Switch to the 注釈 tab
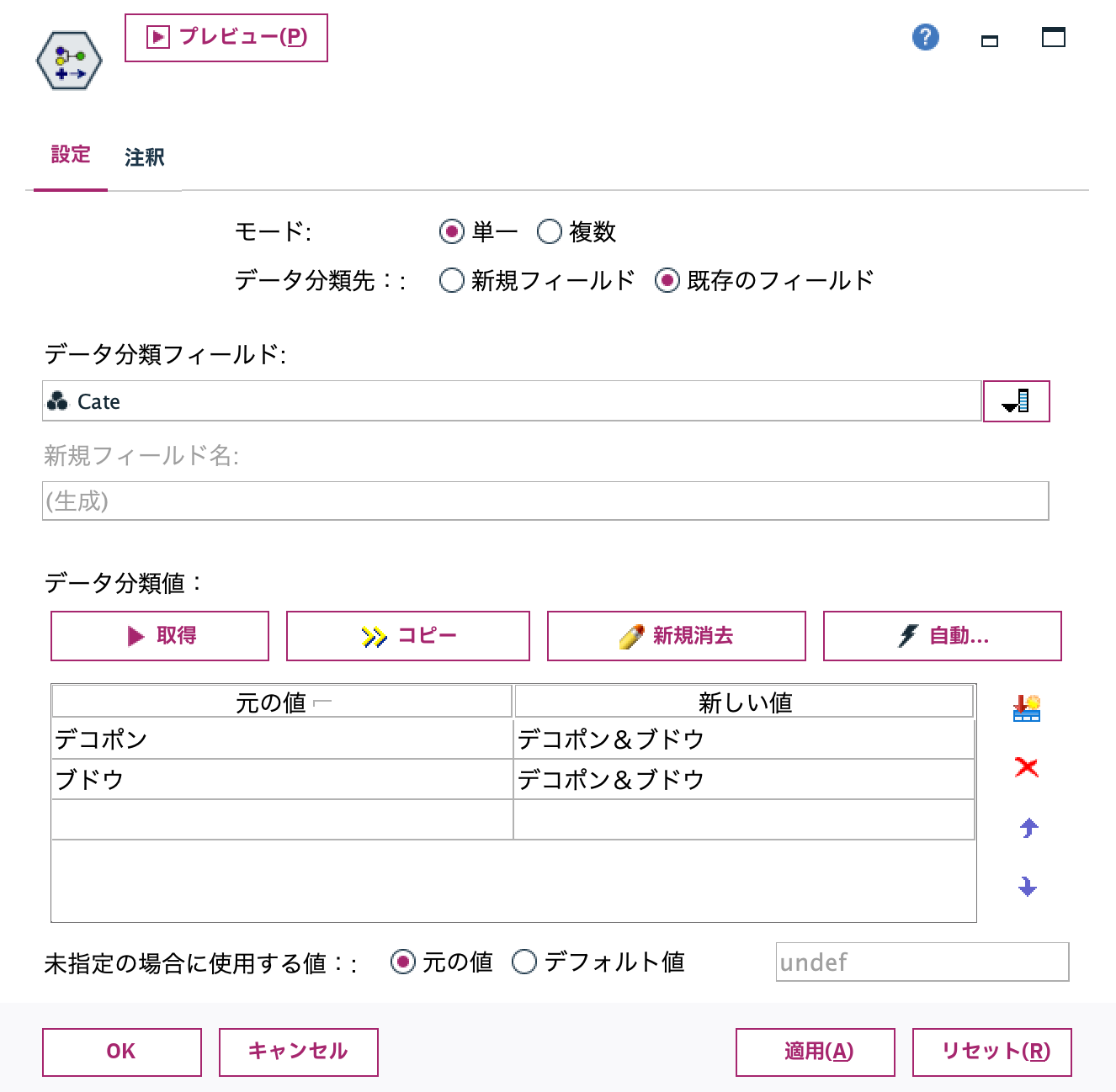The width and height of the screenshot is (1116, 1092). [x=144, y=156]
